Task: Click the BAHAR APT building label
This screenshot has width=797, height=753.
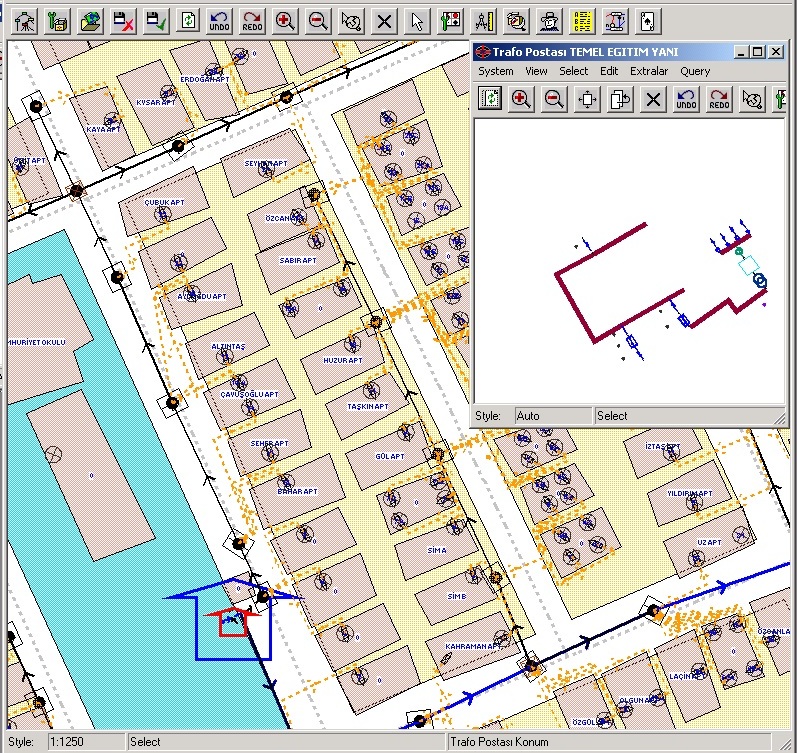Action: pos(297,491)
